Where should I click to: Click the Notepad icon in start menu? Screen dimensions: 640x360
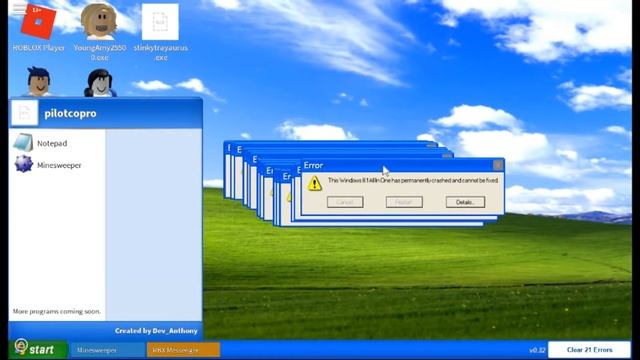(23, 142)
